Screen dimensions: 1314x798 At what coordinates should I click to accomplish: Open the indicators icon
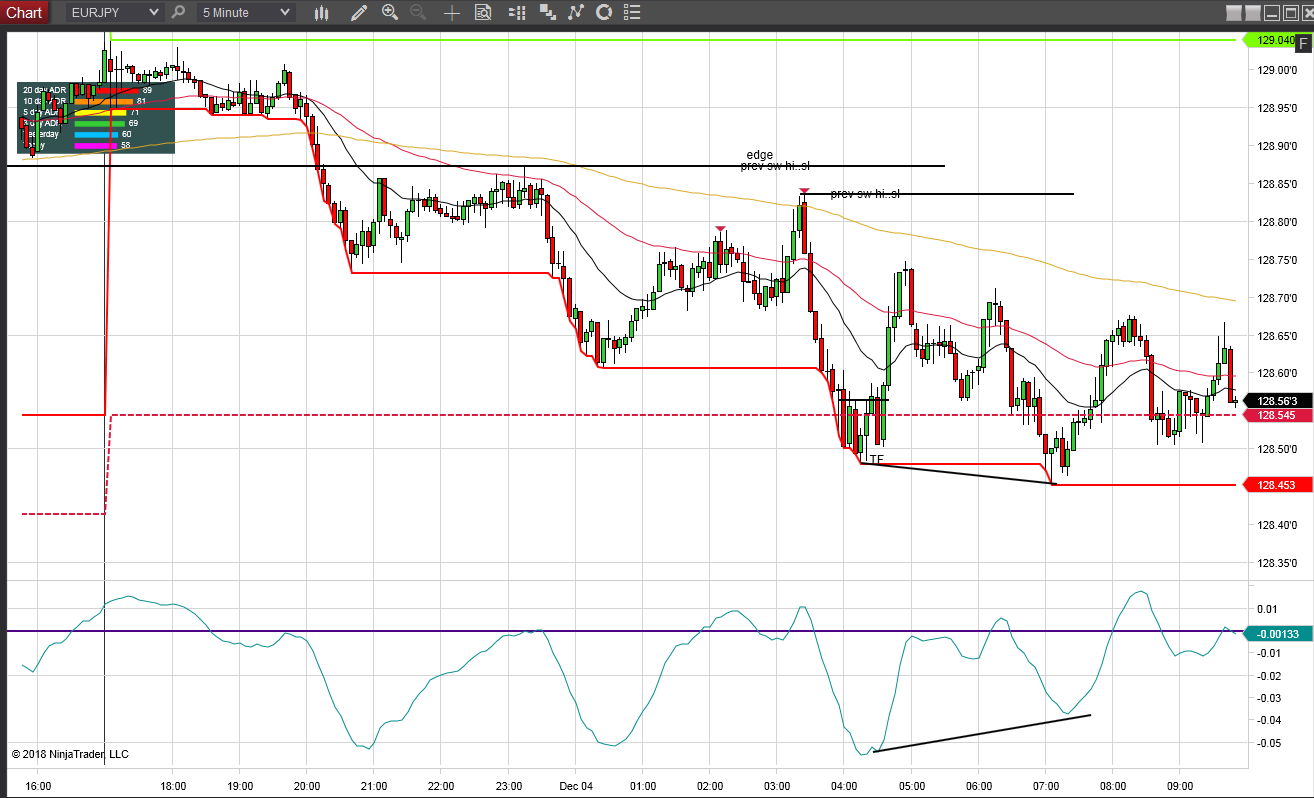[575, 13]
